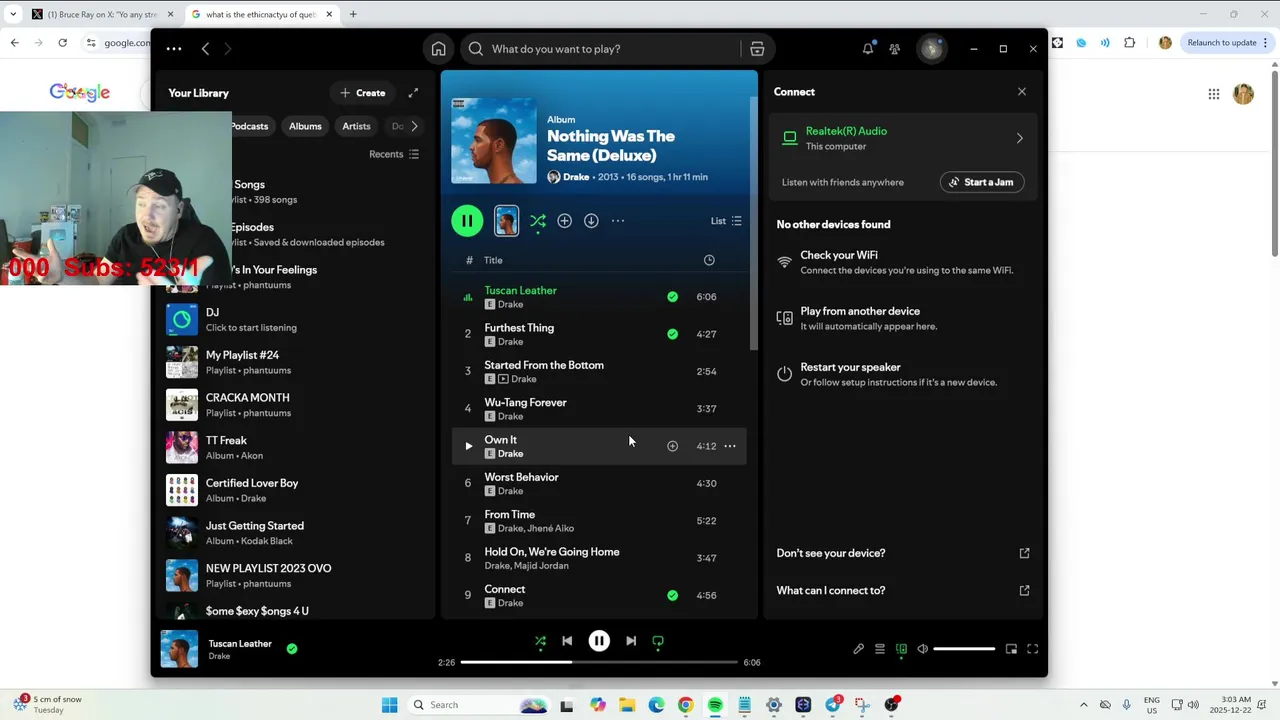This screenshot has height=720, width=1280.
Task: Open Spotify profile avatar menu
Action: [932, 49]
